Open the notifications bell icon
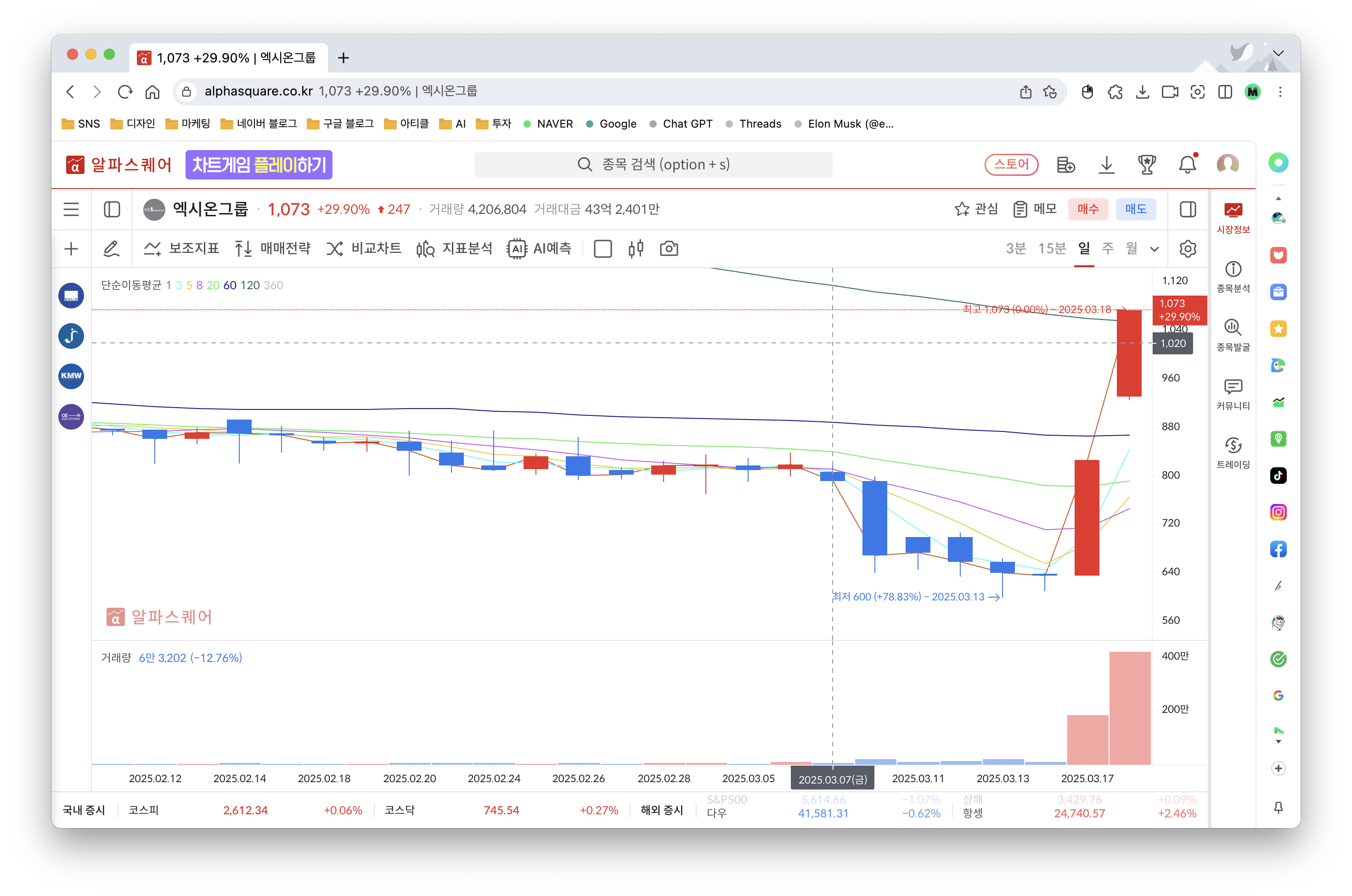Image resolution: width=1352 pixels, height=896 pixels. tap(1187, 165)
